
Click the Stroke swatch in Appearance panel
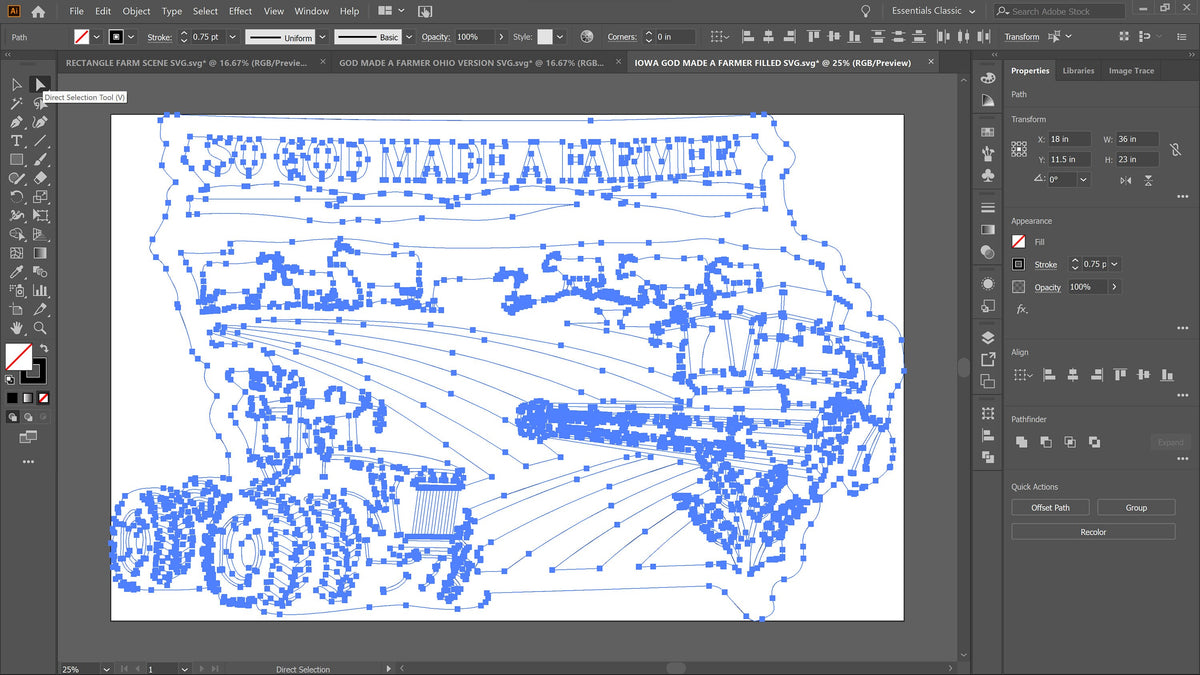1019,265
